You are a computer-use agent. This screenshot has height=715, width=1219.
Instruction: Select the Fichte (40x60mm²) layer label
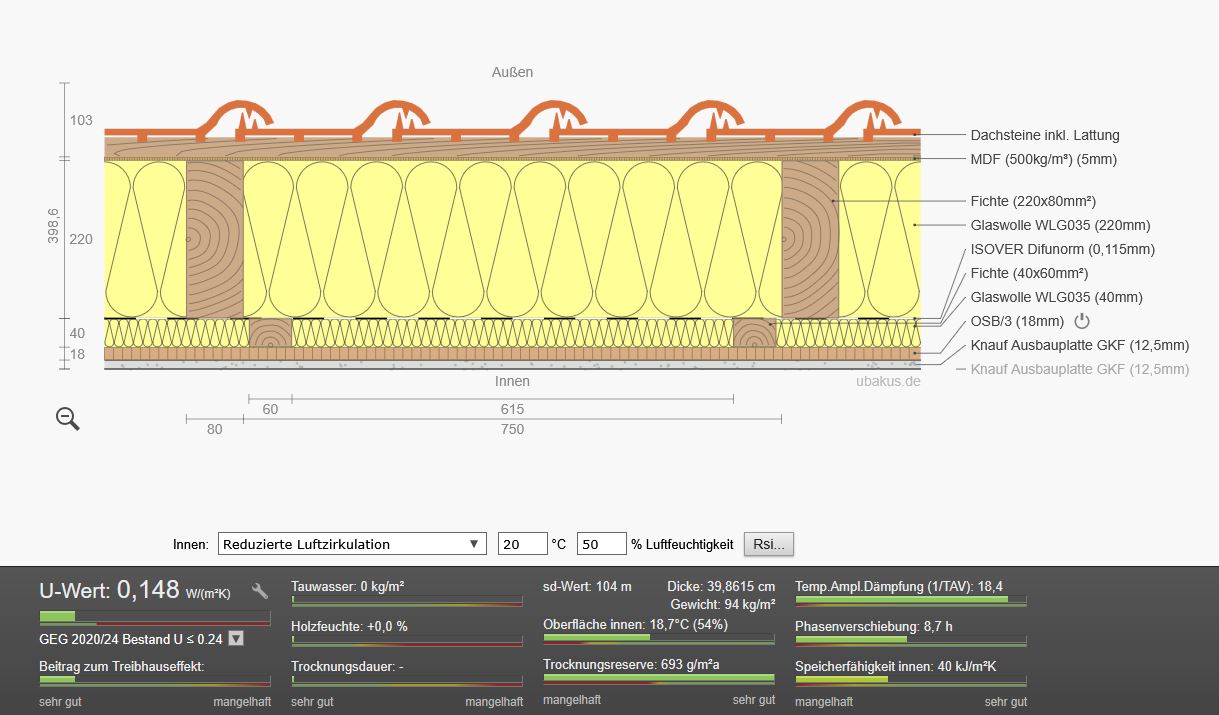tap(1029, 273)
